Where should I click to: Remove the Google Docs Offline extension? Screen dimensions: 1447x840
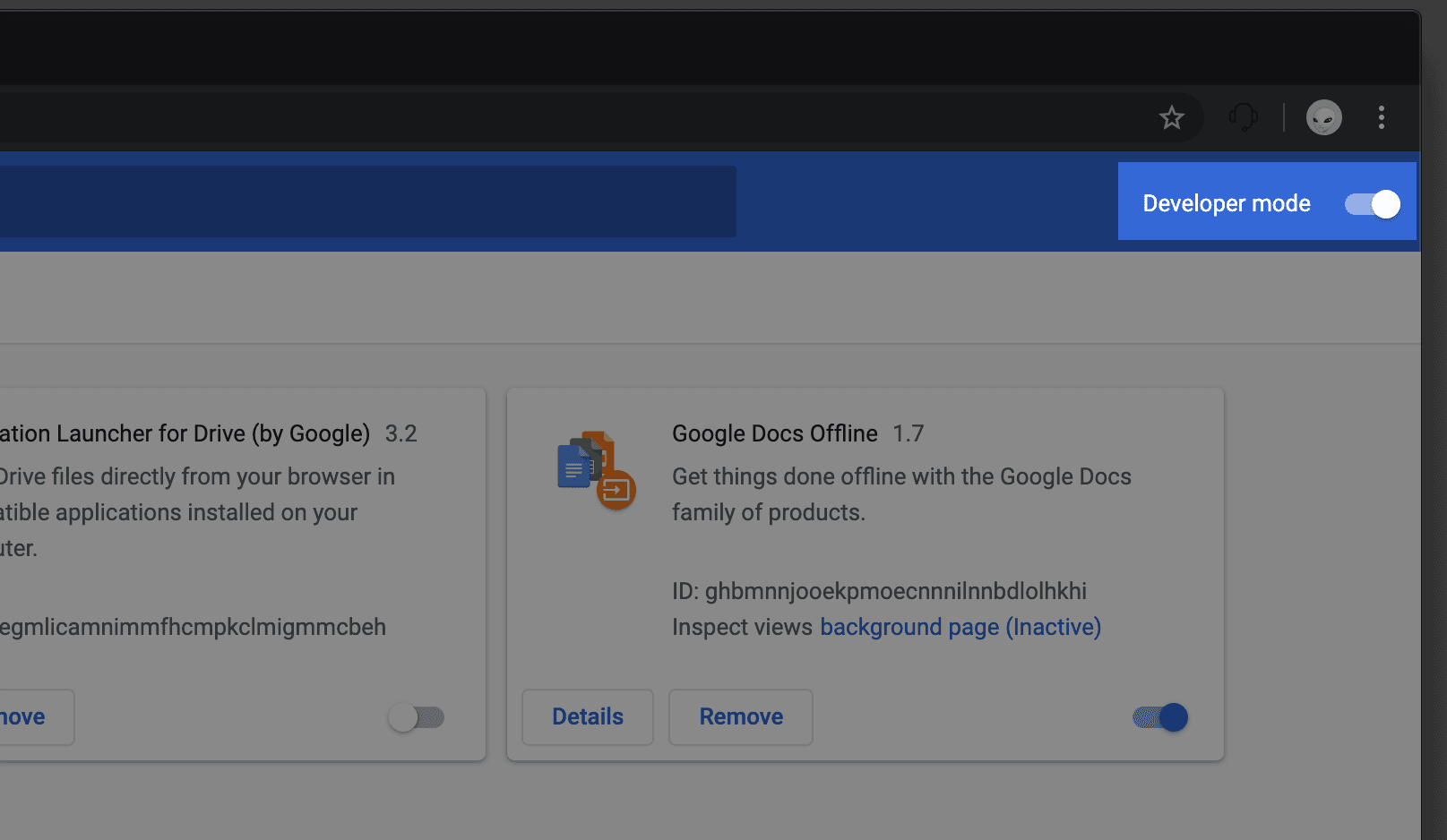tap(741, 717)
